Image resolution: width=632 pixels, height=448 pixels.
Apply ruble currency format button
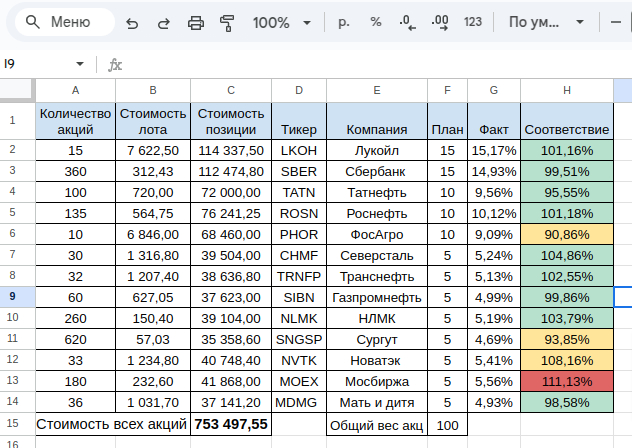(344, 22)
